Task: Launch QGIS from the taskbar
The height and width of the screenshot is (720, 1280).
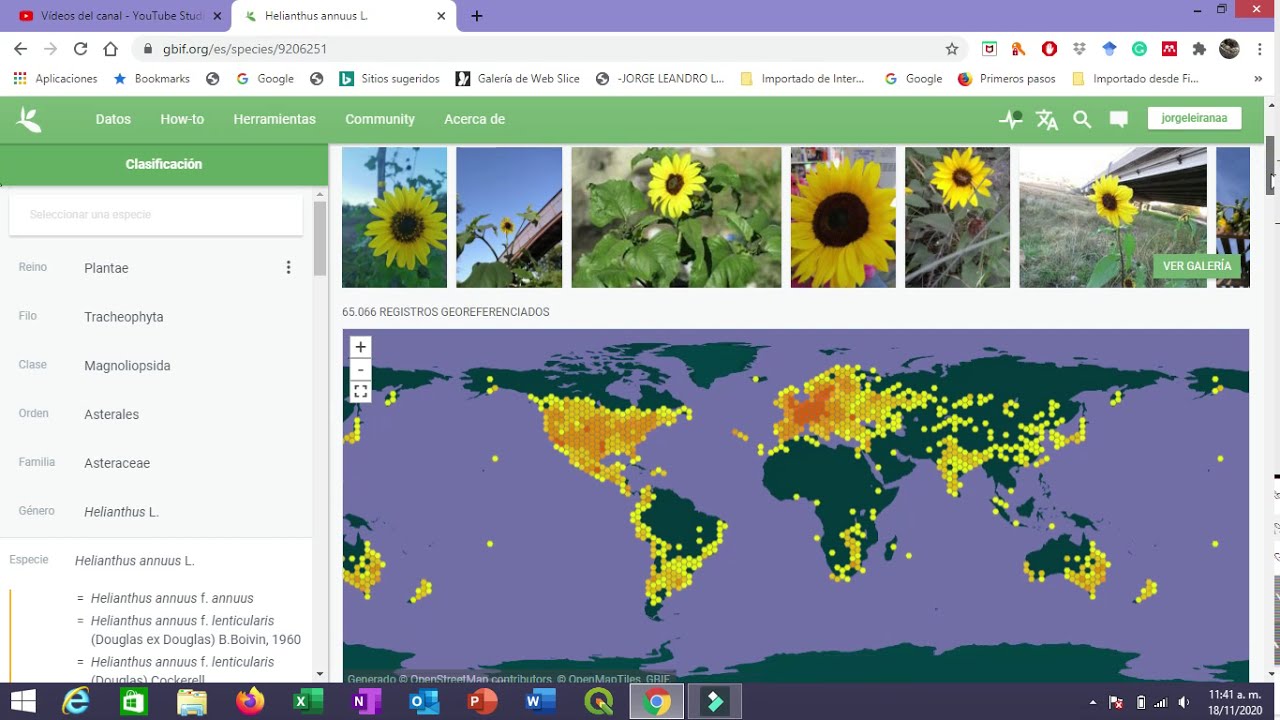Action: coord(599,702)
